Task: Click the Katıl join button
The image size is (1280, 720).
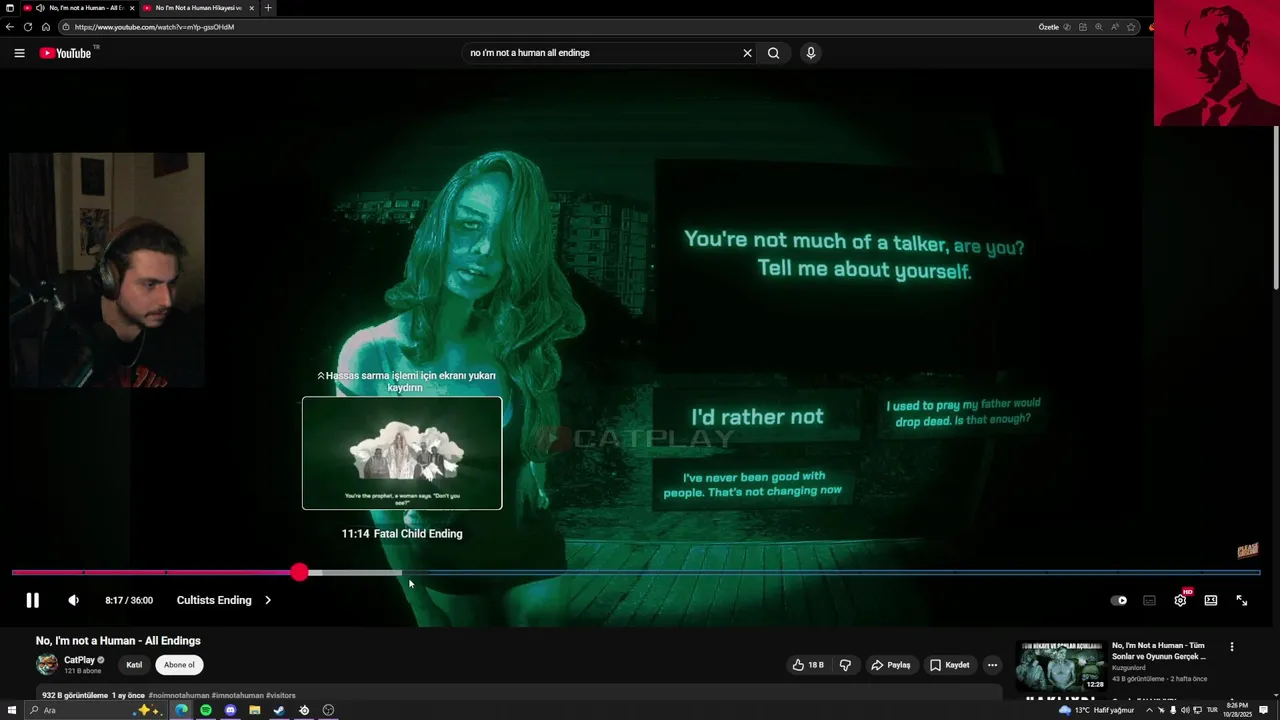Action: [134, 665]
